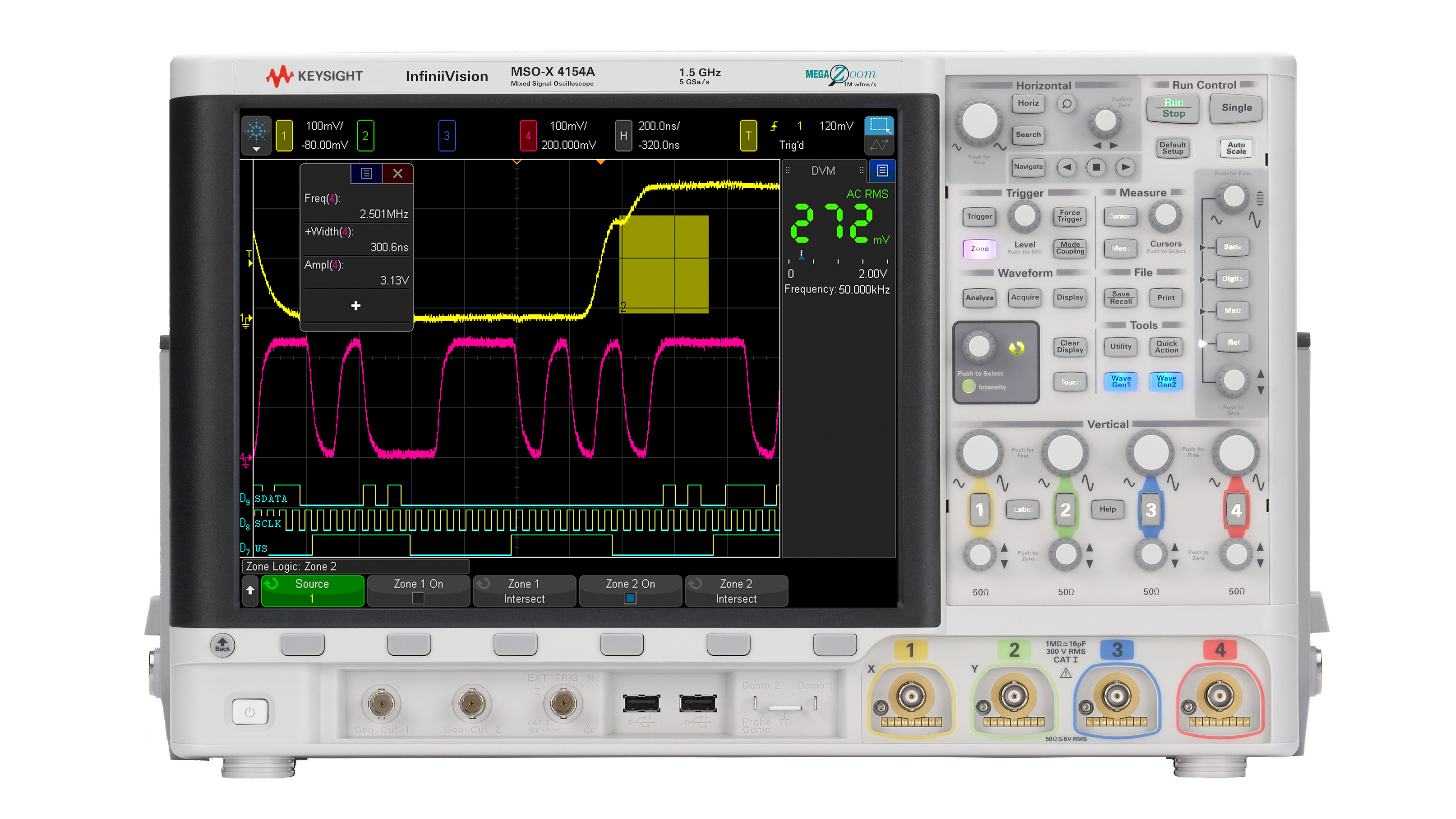Push the zoom magnifier button
Viewport: 1456px width, 819px height.
1066,103
